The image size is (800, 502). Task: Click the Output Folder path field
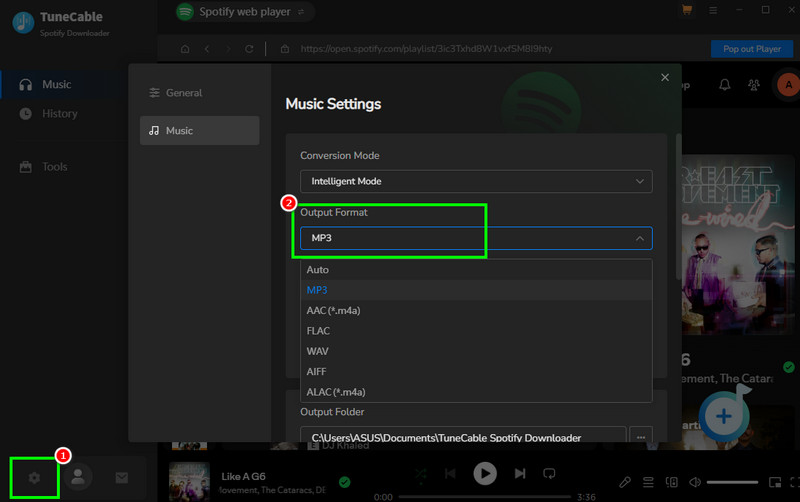point(463,435)
